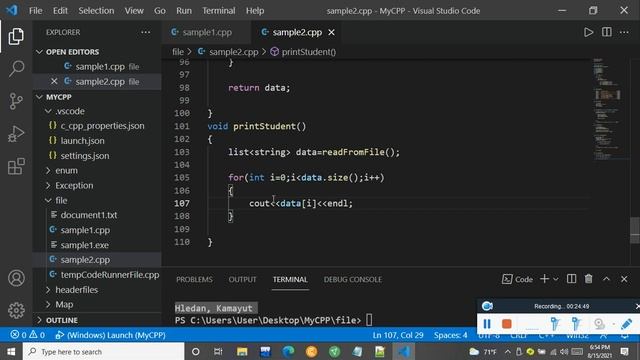Open the View menu
Image resolution: width=640 pixels, height=360 pixels.
[x=134, y=11]
